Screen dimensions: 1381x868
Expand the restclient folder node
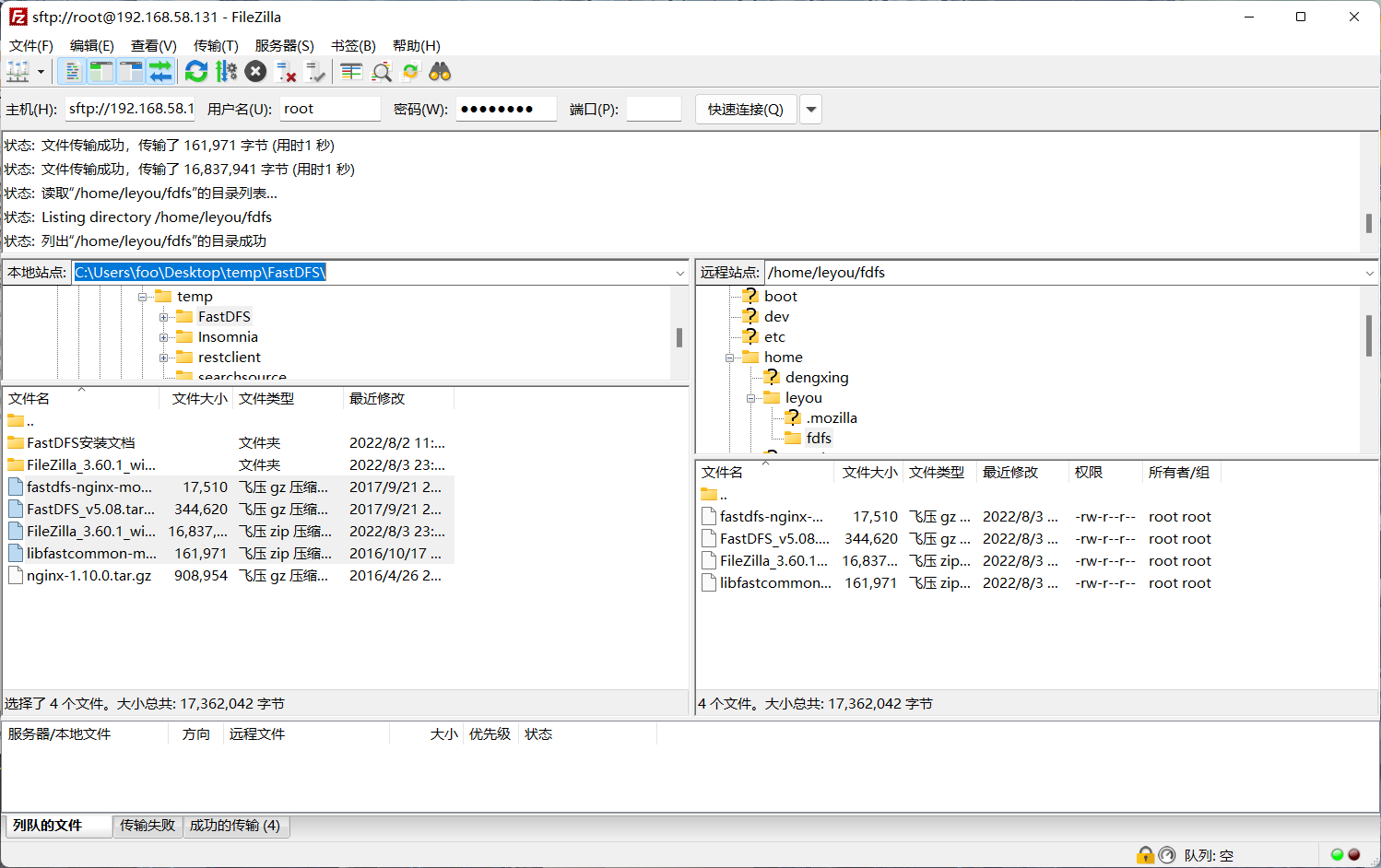(x=163, y=358)
